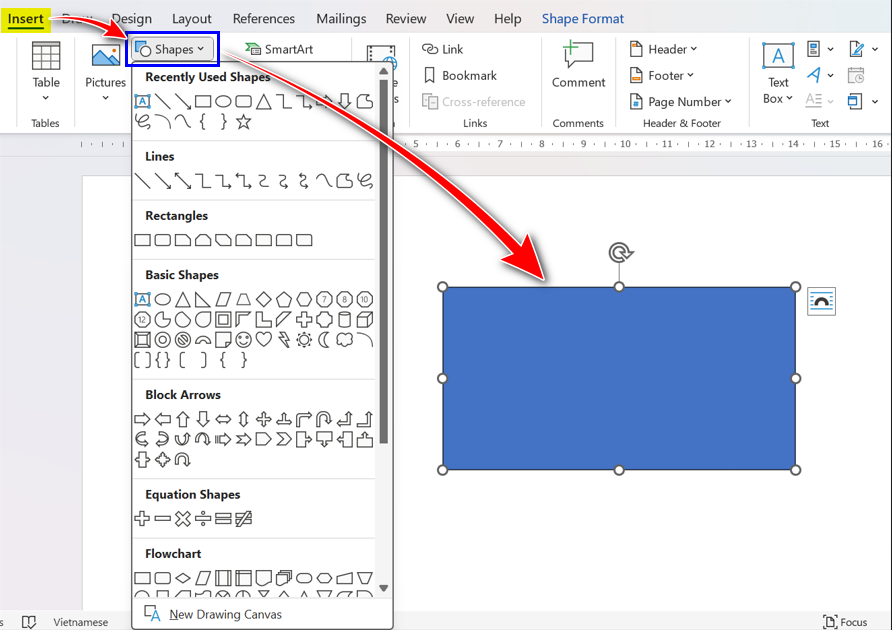Click the Layout Options icon beside the rectangle
The height and width of the screenshot is (630, 892).
tap(821, 301)
